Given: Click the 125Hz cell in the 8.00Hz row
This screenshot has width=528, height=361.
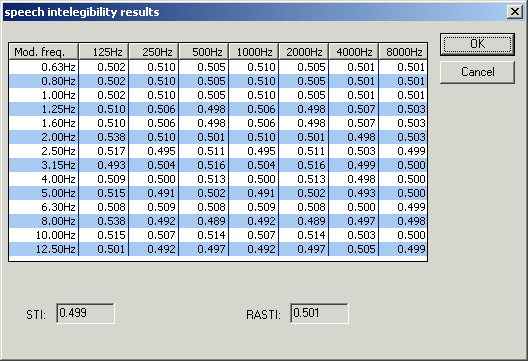Looking at the screenshot, I should pyautogui.click(x=103, y=221).
